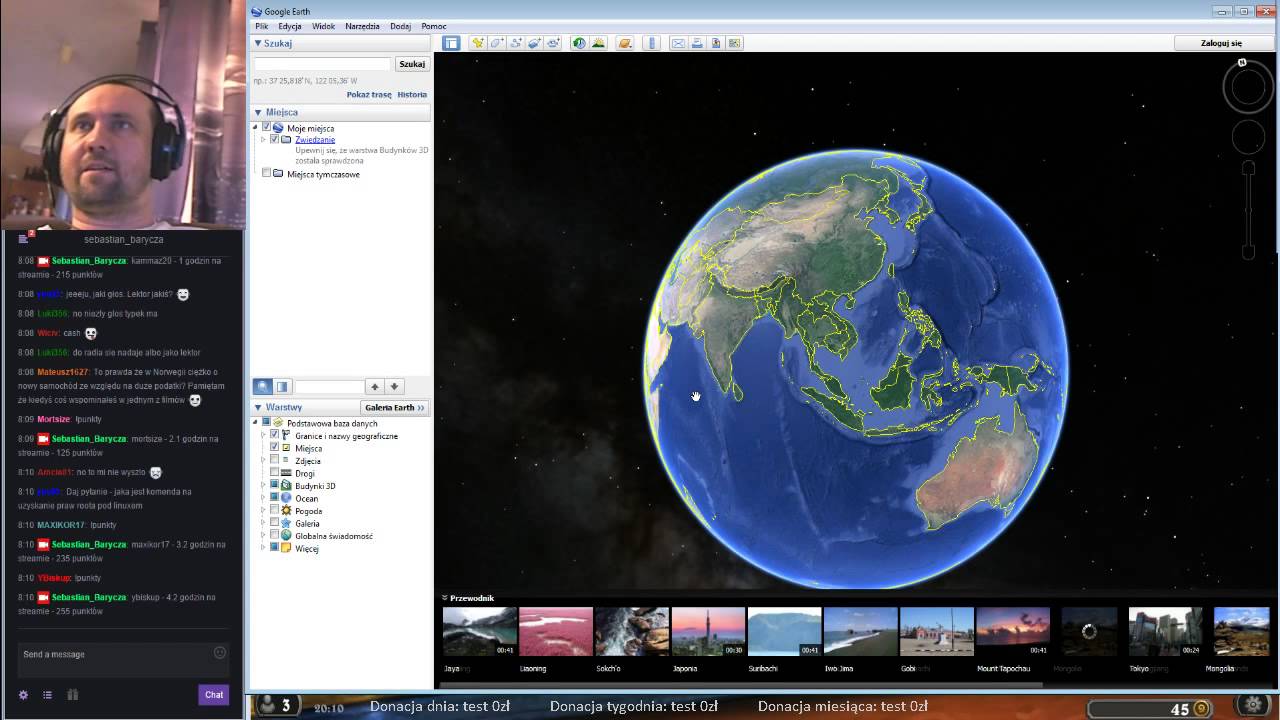Collapse the Podstawowa baza danych tree node
The height and width of the screenshot is (720, 1280).
point(255,423)
